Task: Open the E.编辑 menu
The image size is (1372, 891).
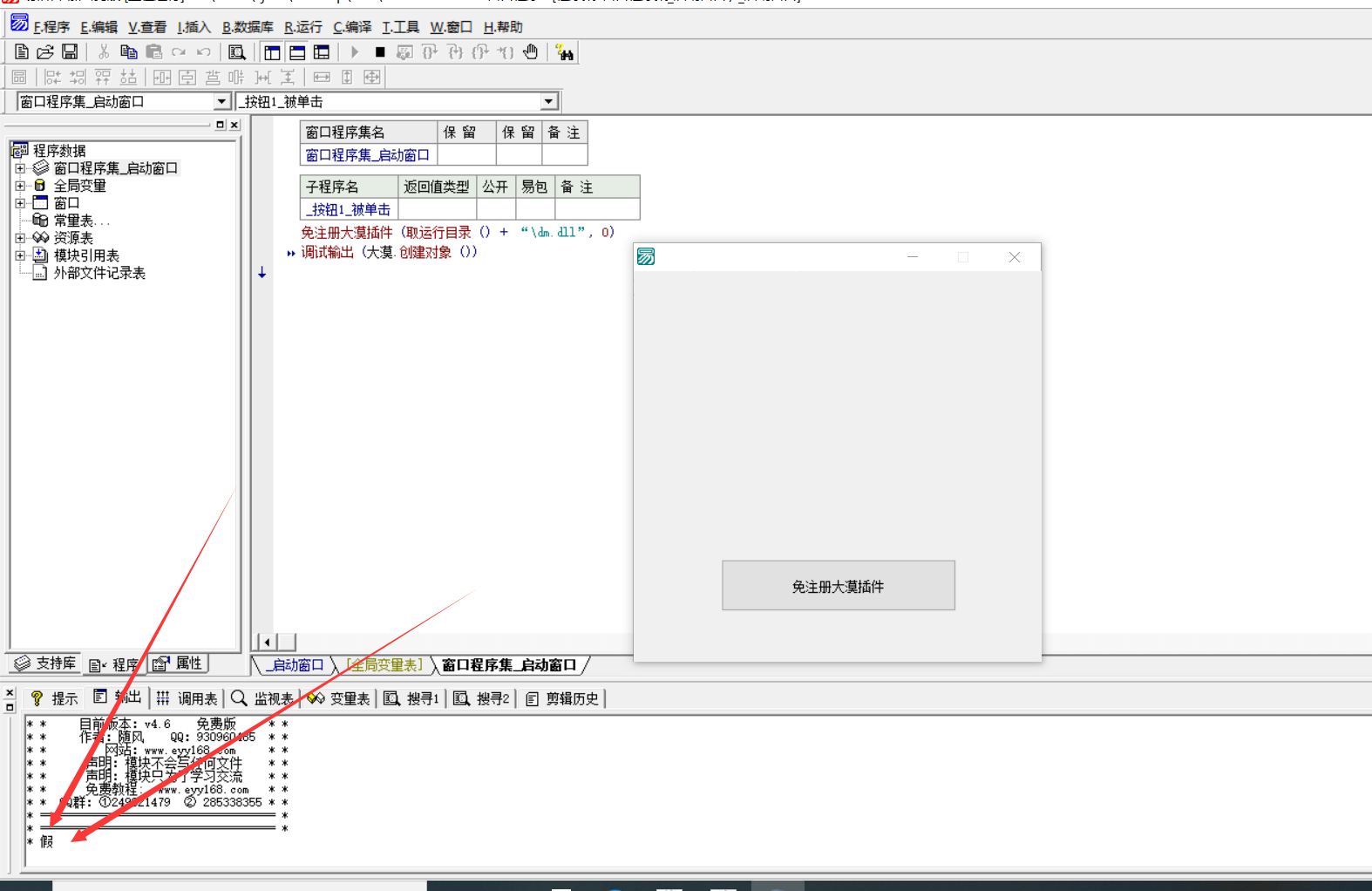Action: pyautogui.click(x=98, y=27)
